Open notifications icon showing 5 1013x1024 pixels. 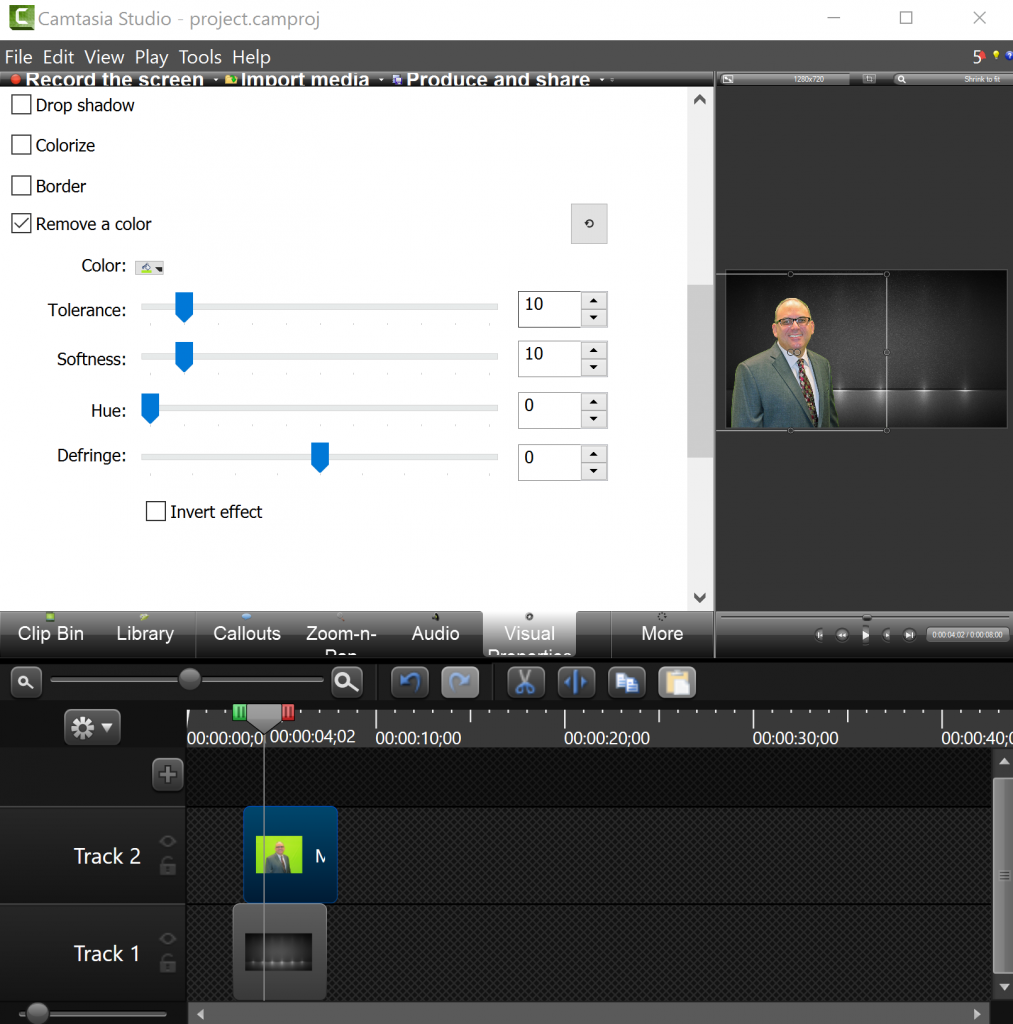978,57
